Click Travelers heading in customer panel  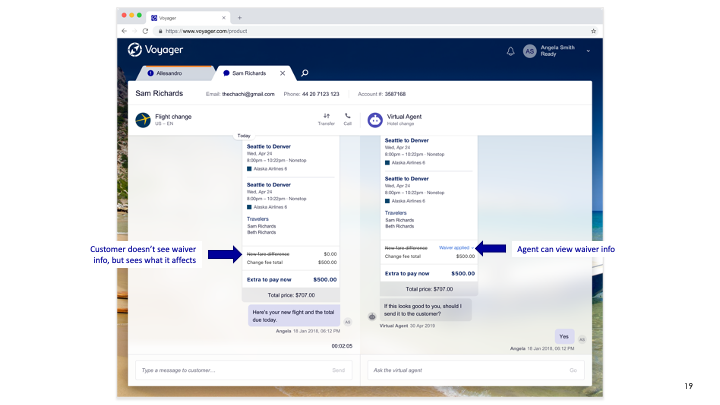(x=258, y=219)
